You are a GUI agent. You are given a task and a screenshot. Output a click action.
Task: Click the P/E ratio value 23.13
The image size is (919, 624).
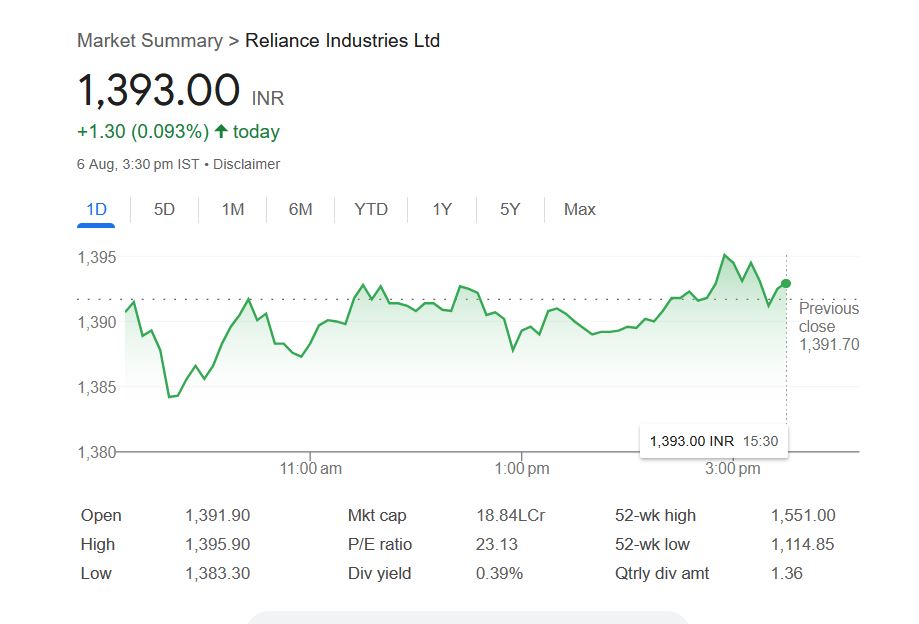(x=496, y=545)
